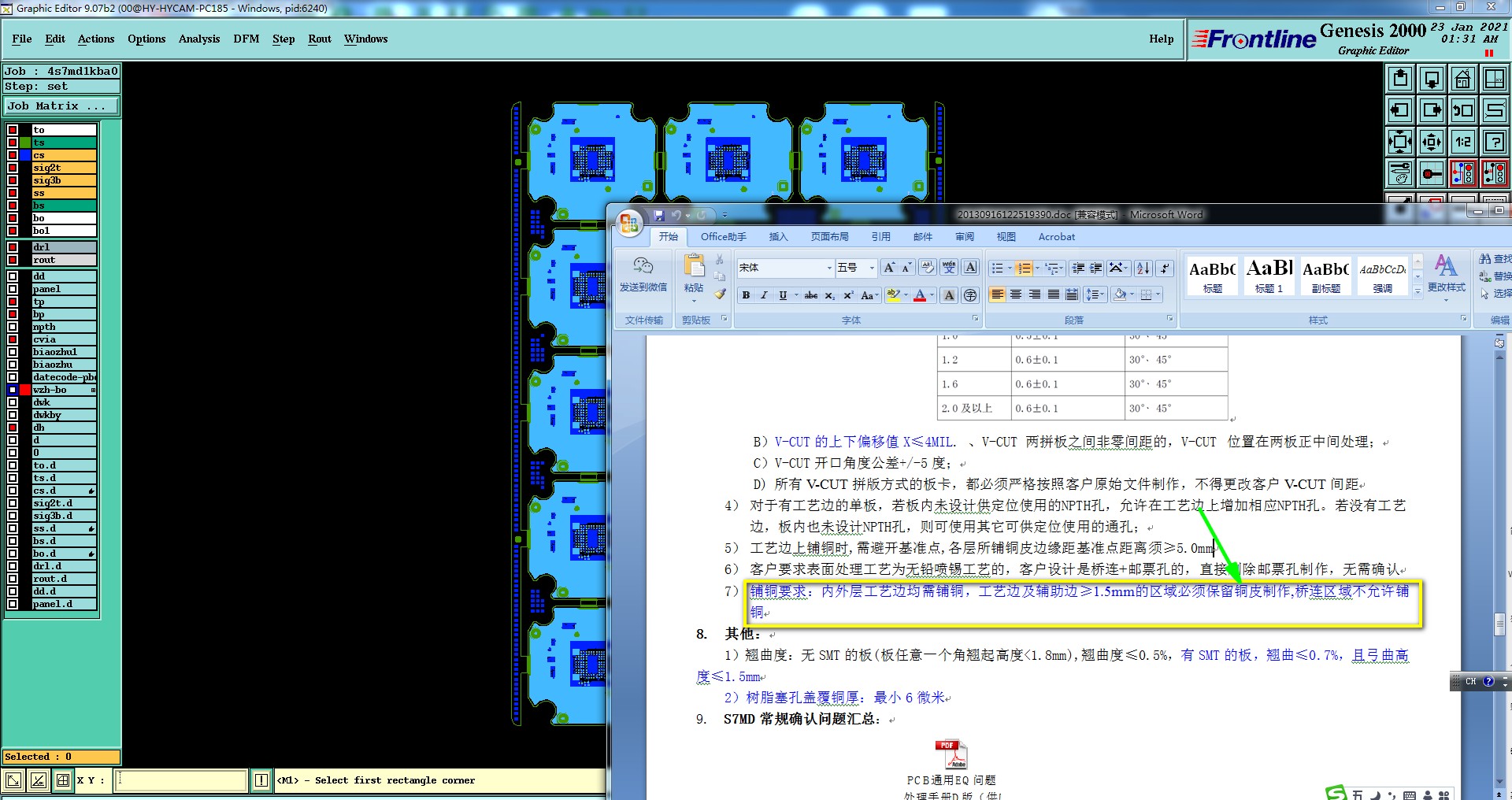Image resolution: width=1512 pixels, height=800 pixels.
Task: Click the pan up icon in Genesis toolbar
Action: (1400, 79)
